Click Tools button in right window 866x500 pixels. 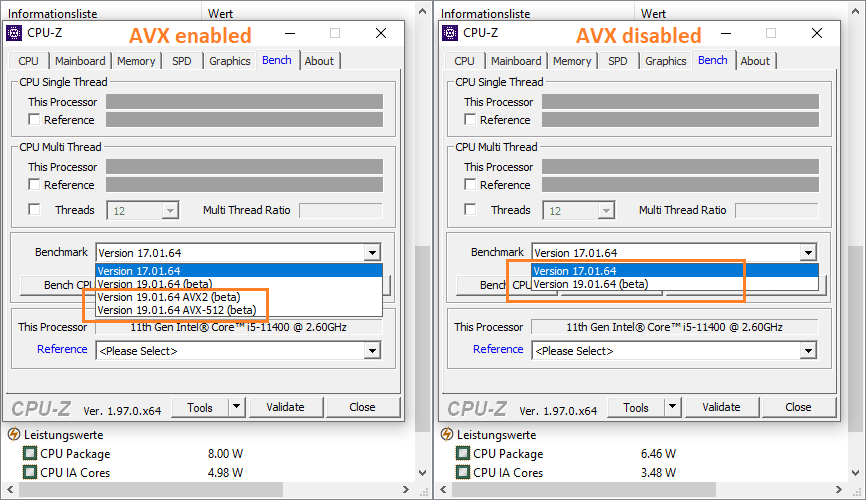(x=636, y=407)
